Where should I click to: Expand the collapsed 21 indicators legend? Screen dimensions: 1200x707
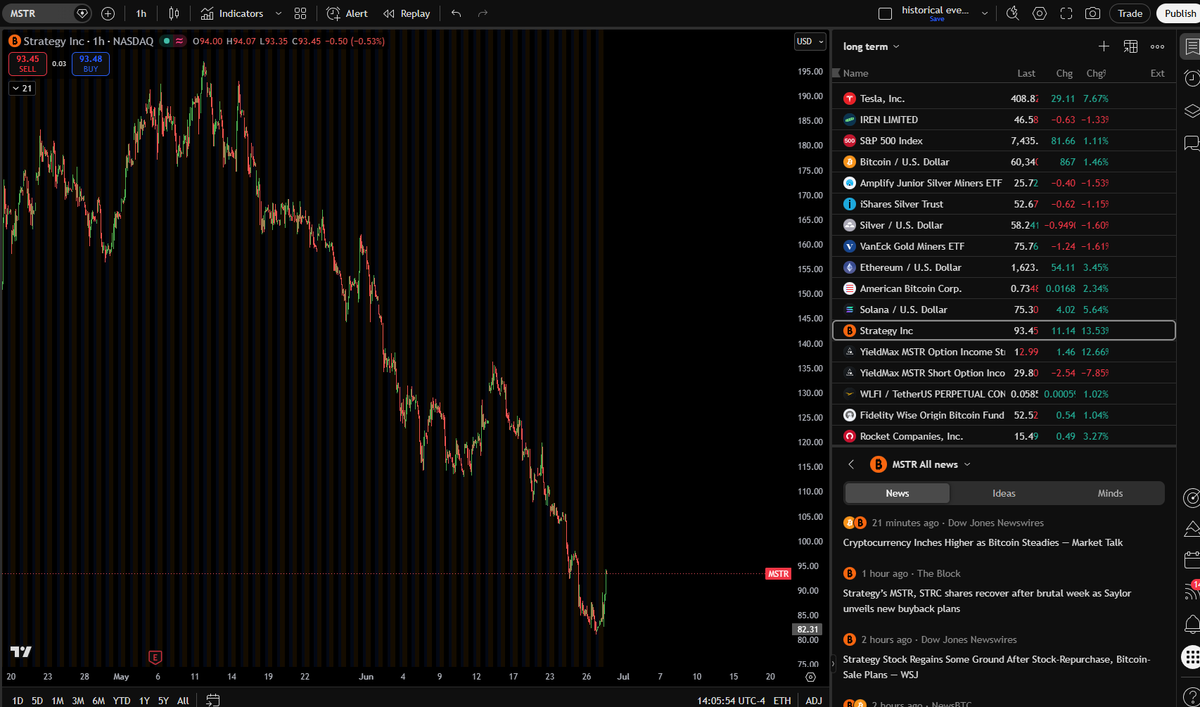(20, 88)
